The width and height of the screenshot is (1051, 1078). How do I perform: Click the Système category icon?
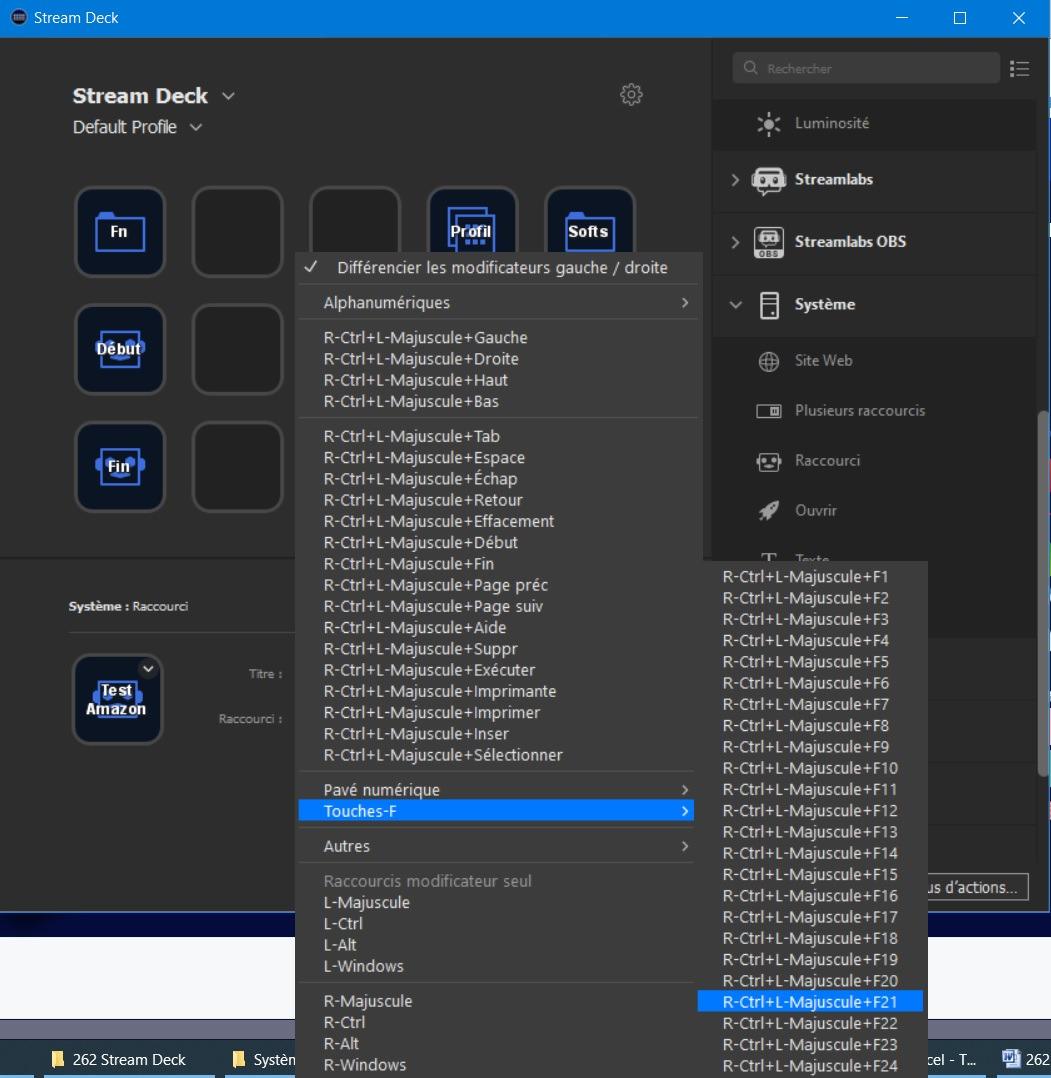[x=769, y=305]
